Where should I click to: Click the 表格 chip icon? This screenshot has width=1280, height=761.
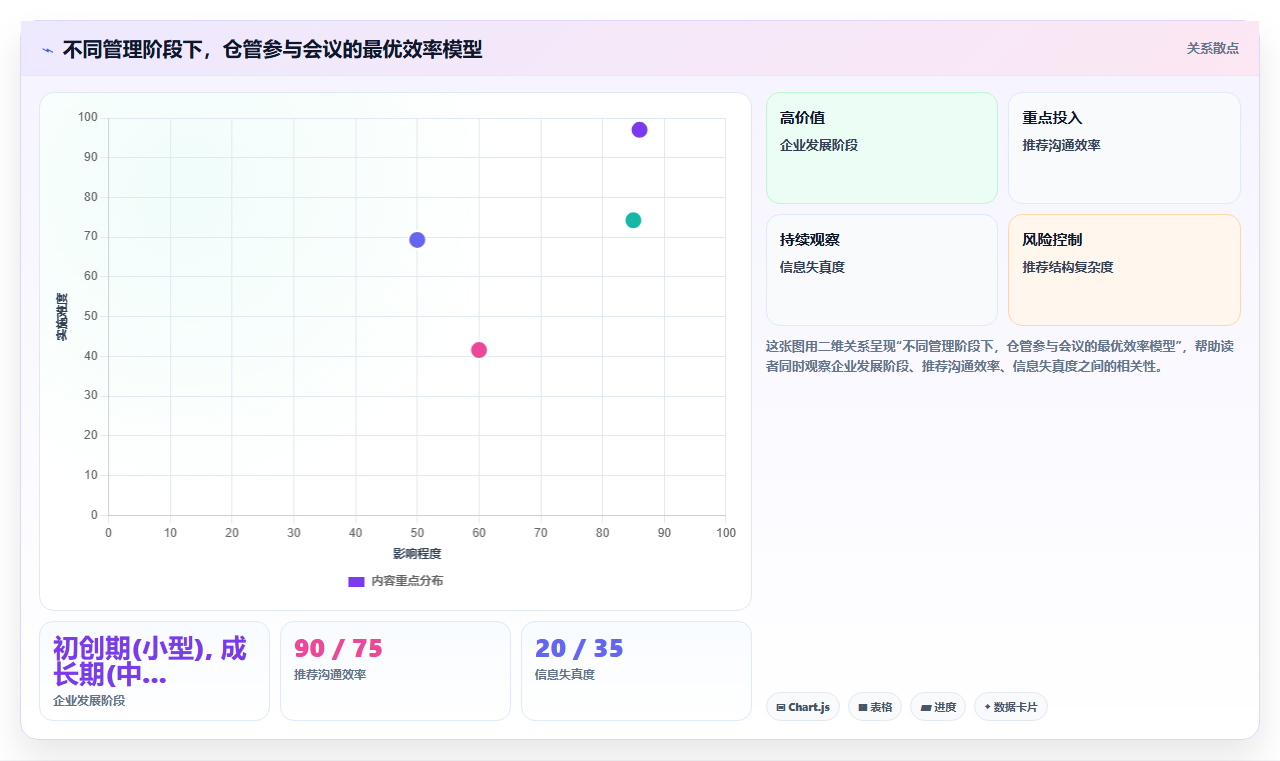pyautogui.click(x=863, y=707)
